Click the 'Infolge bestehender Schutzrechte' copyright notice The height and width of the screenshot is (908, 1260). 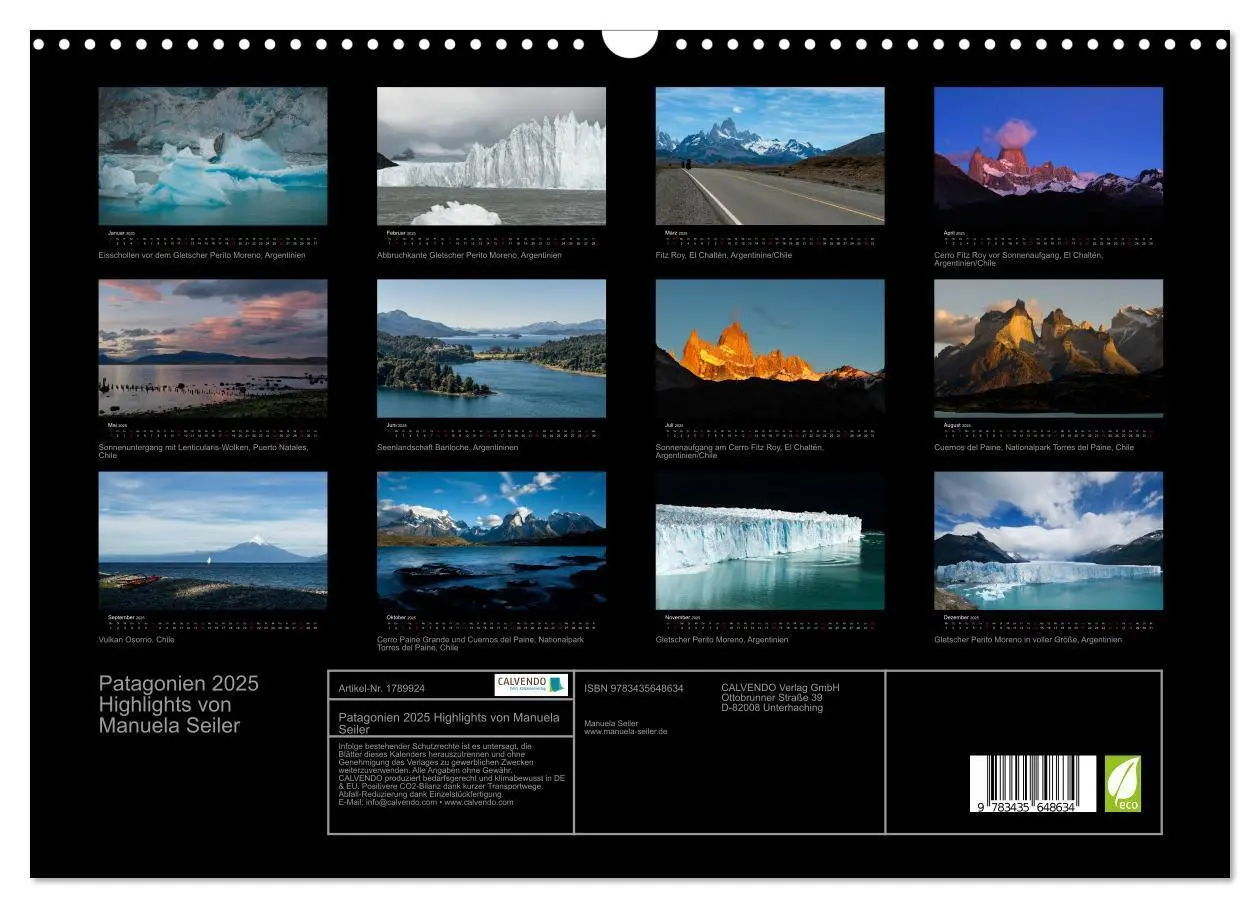click(452, 774)
